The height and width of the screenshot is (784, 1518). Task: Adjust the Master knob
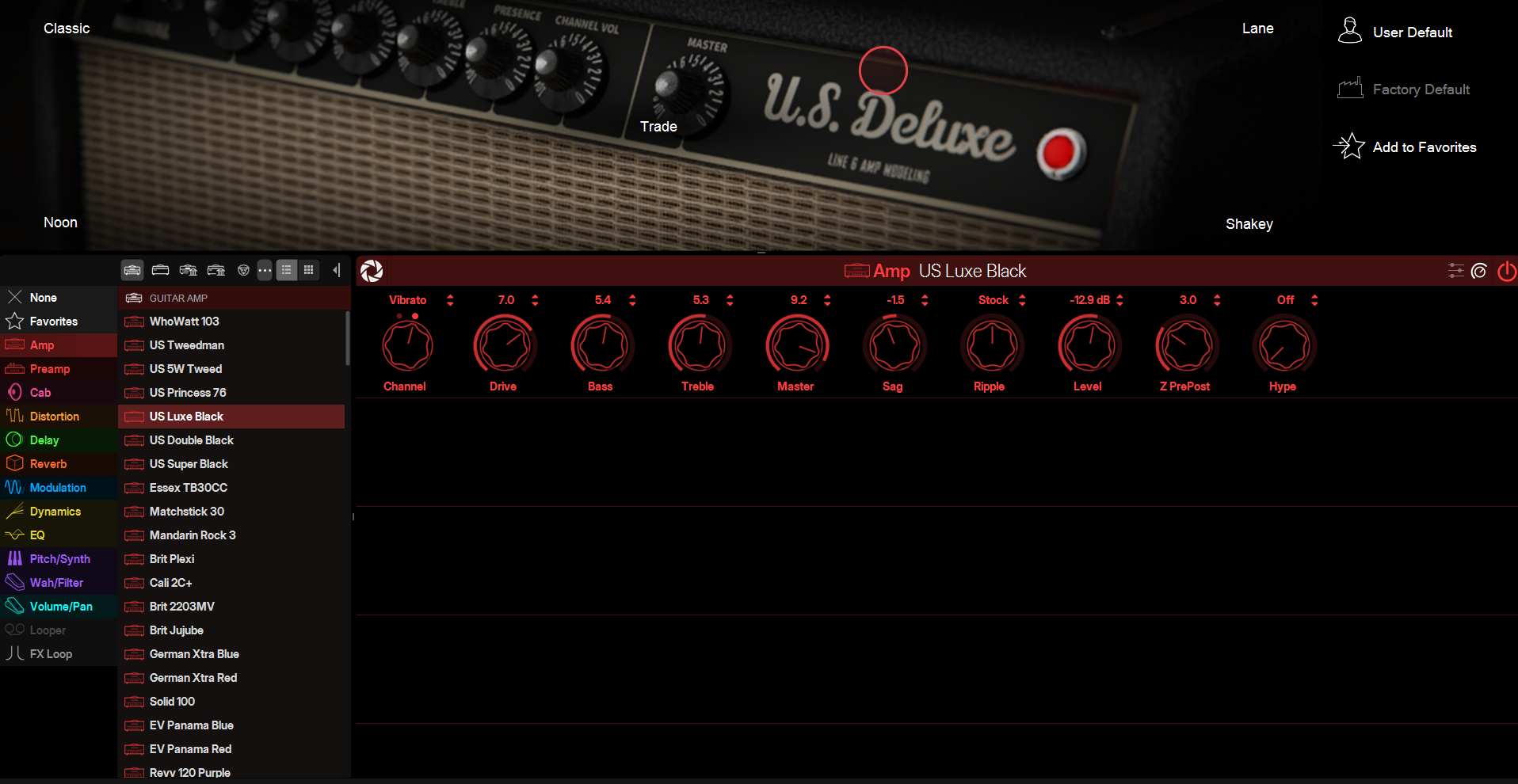click(797, 345)
